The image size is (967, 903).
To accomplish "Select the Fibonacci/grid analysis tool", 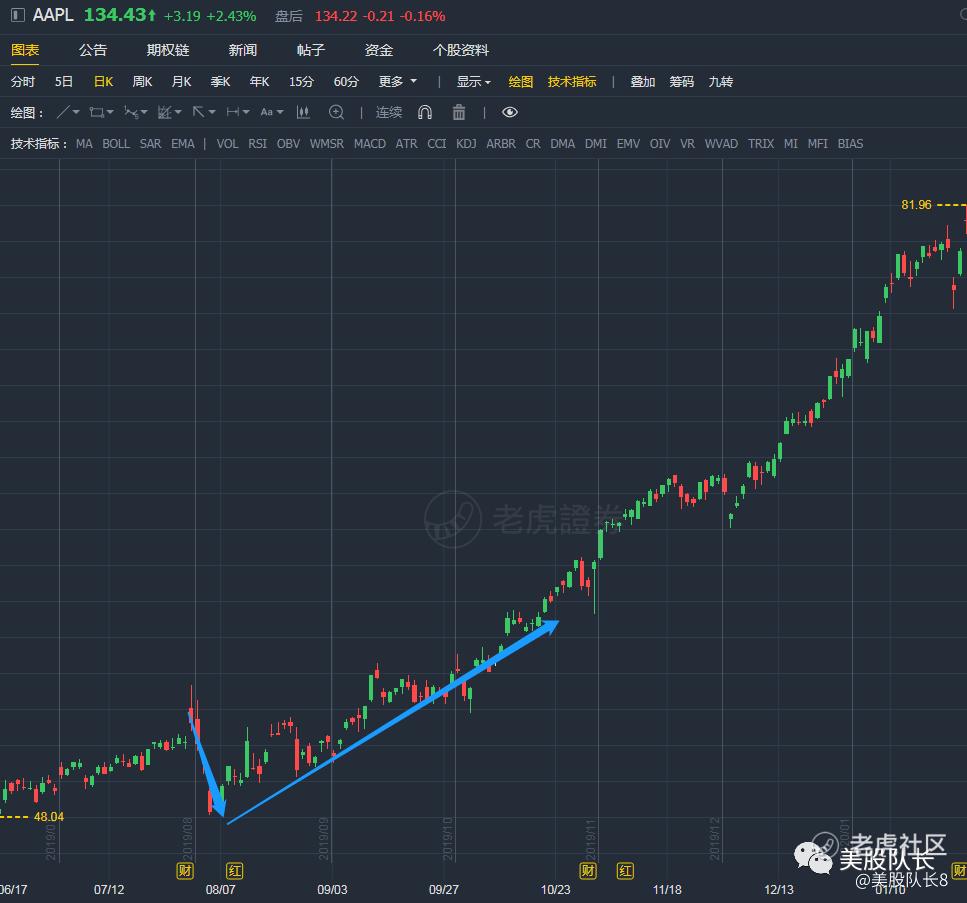I will click(164, 112).
